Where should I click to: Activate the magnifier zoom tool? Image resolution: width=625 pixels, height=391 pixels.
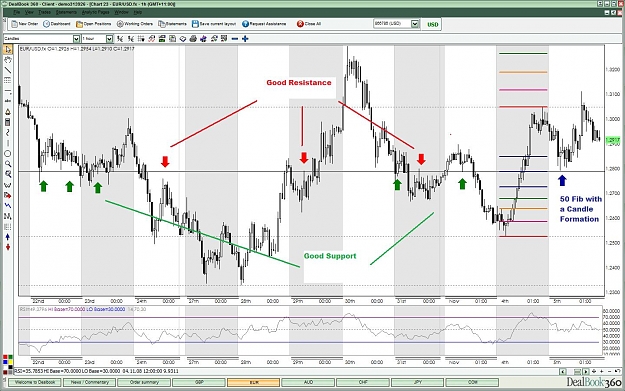coord(8,164)
